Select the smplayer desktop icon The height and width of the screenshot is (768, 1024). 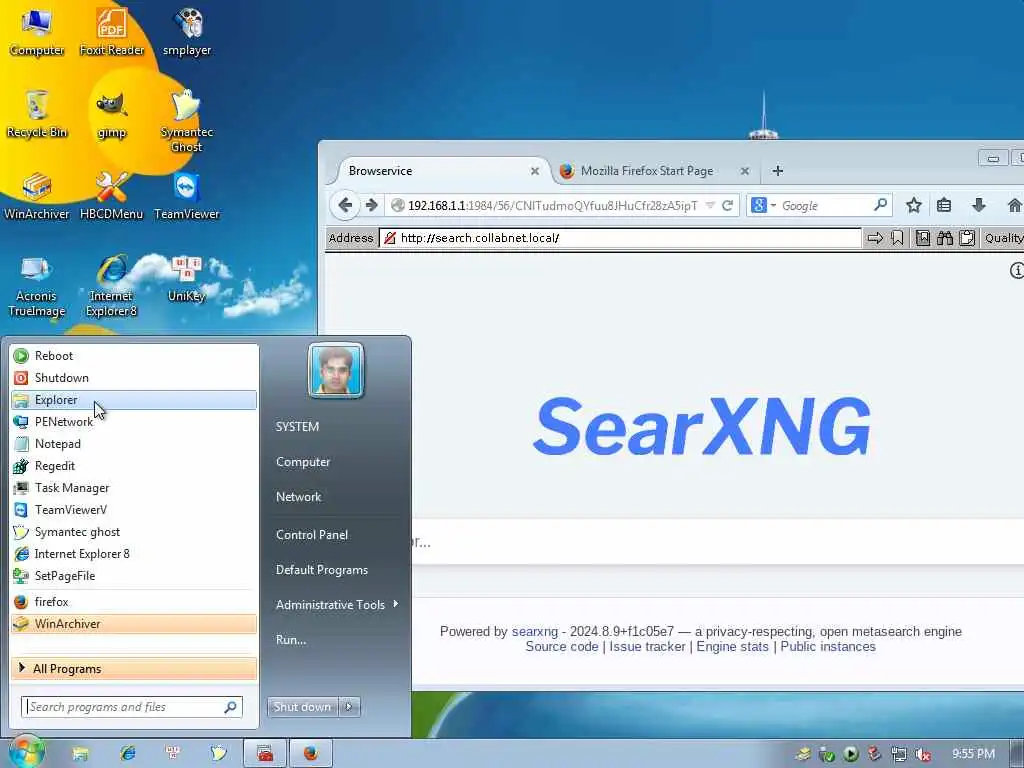tap(187, 33)
